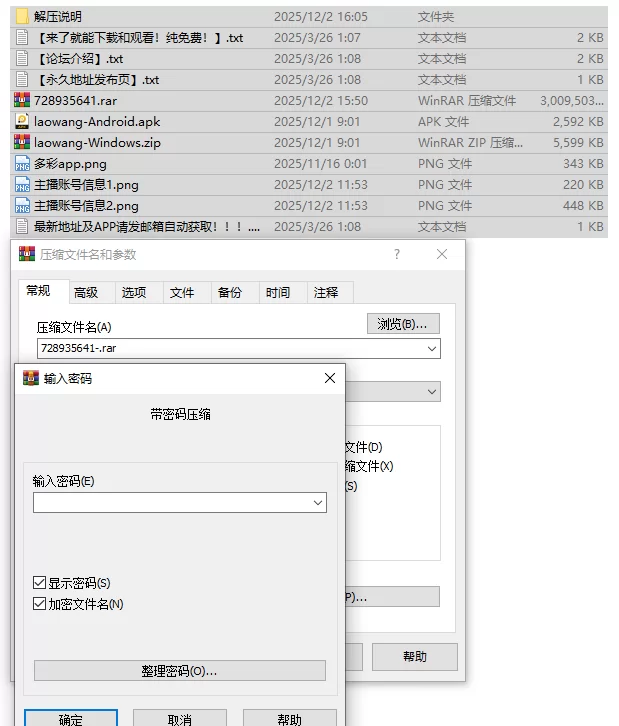Close the 压缩文件名和参数 dialog
619x726 pixels.
(442, 254)
